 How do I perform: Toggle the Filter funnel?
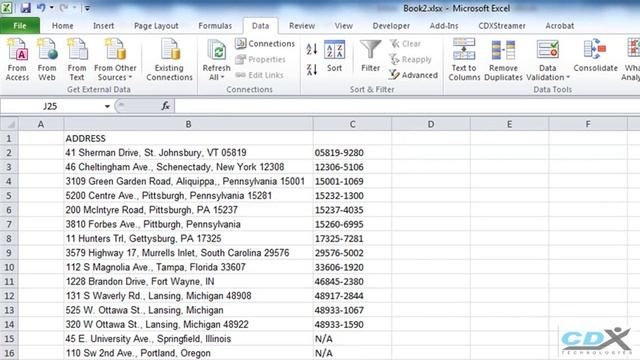[370, 56]
